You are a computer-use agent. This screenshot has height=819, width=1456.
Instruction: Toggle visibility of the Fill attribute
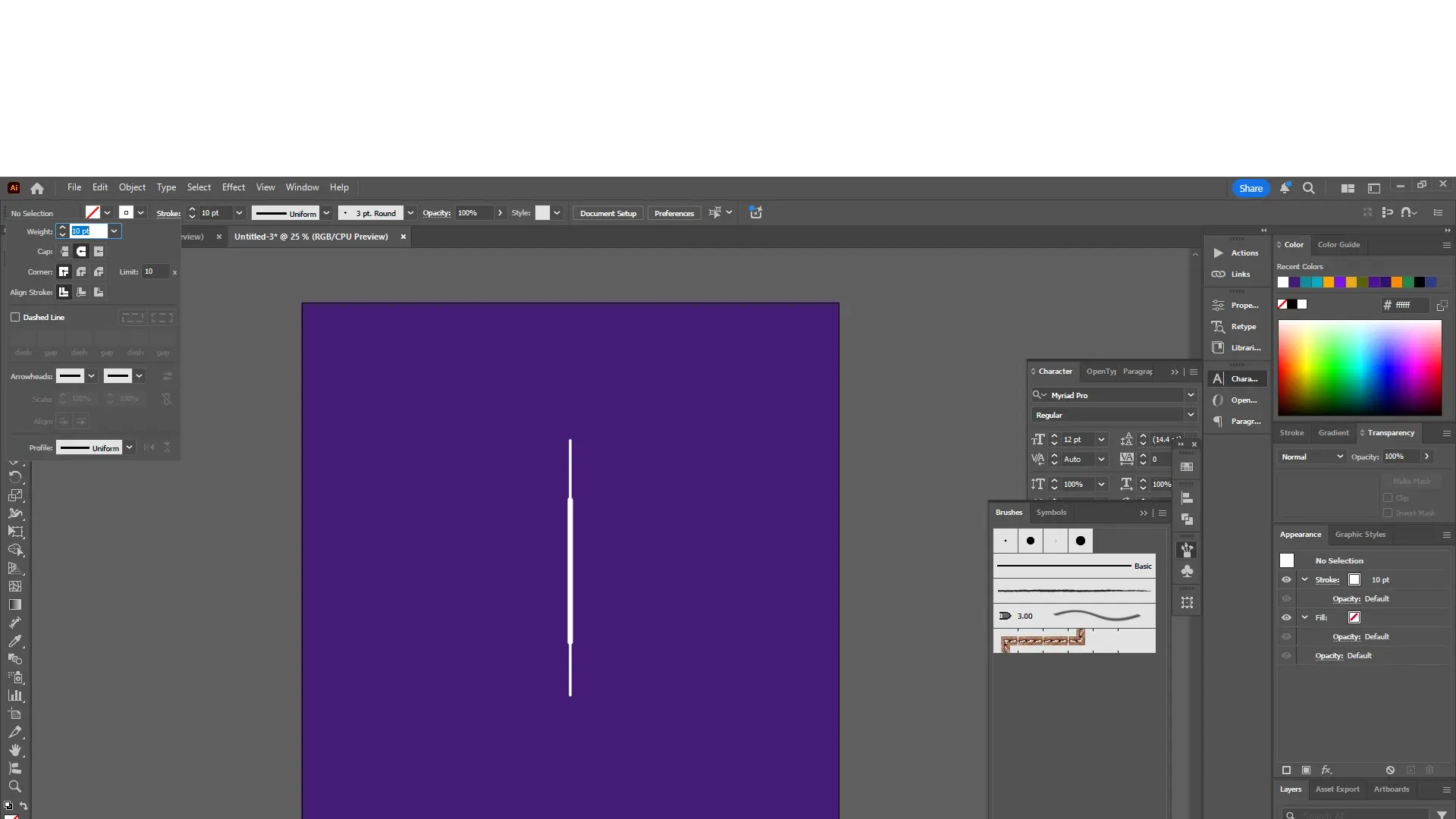pos(1287,617)
